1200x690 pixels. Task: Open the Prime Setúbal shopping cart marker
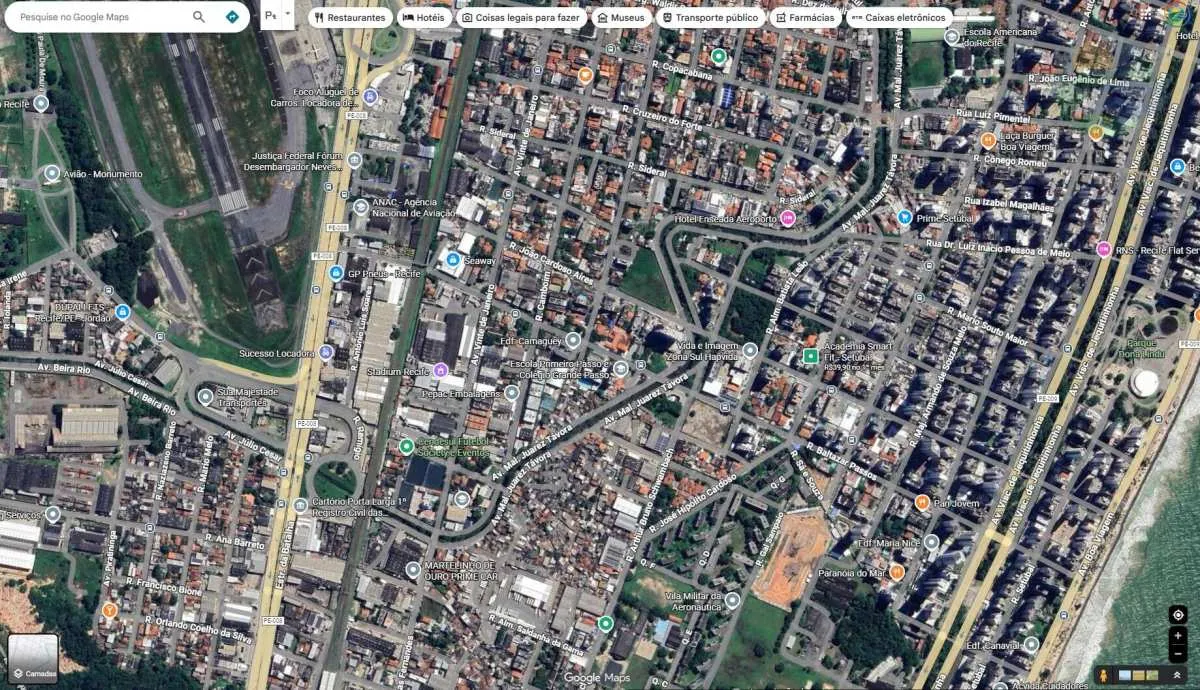905,217
